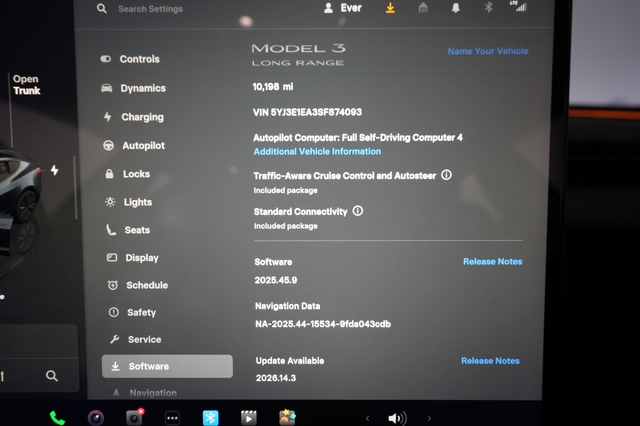Screen dimensions: 640x426
Task: Tap the LTE signal strength icon
Action: [x=518, y=7]
